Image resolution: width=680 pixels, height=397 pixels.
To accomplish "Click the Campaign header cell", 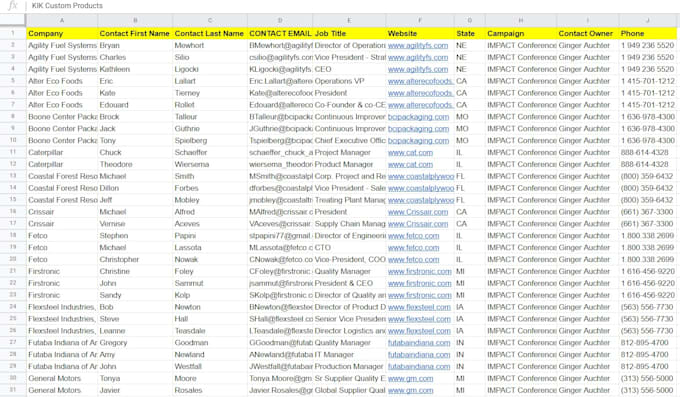I will pyautogui.click(x=521, y=33).
